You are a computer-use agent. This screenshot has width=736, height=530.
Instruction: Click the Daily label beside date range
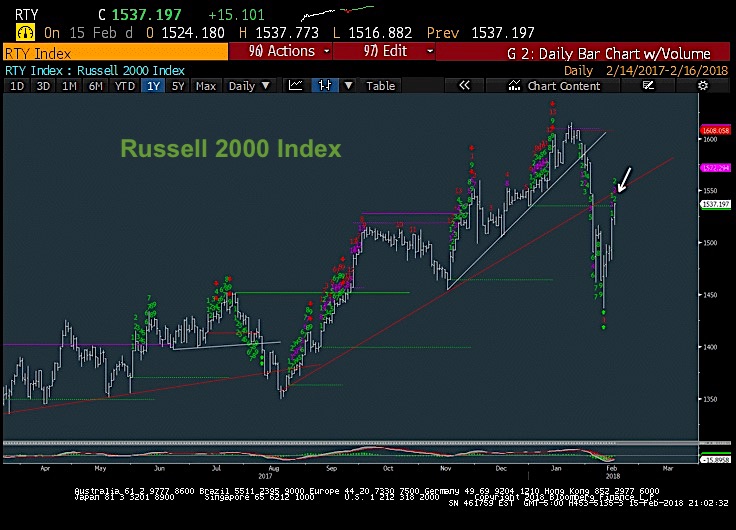tap(578, 71)
